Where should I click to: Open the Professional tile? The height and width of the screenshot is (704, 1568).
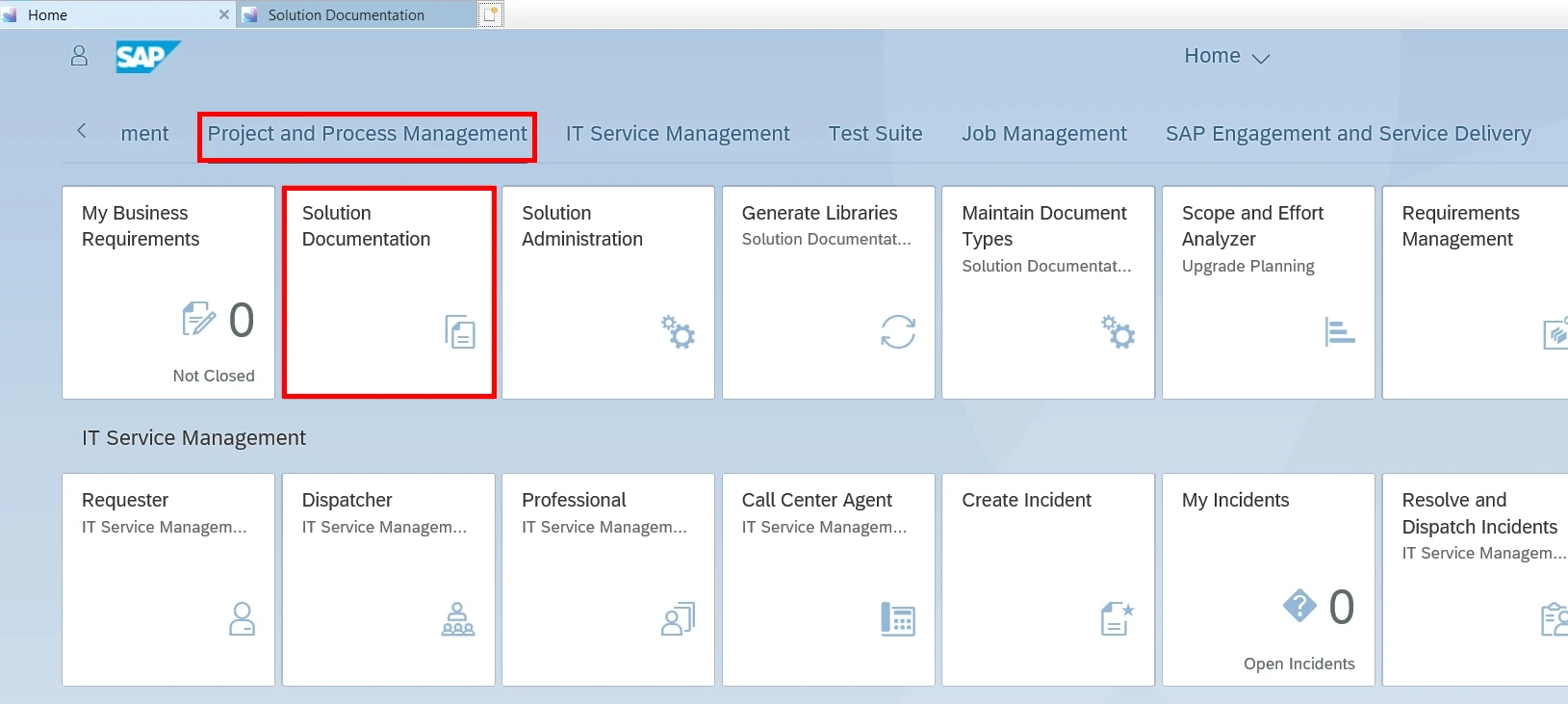[x=608, y=580]
